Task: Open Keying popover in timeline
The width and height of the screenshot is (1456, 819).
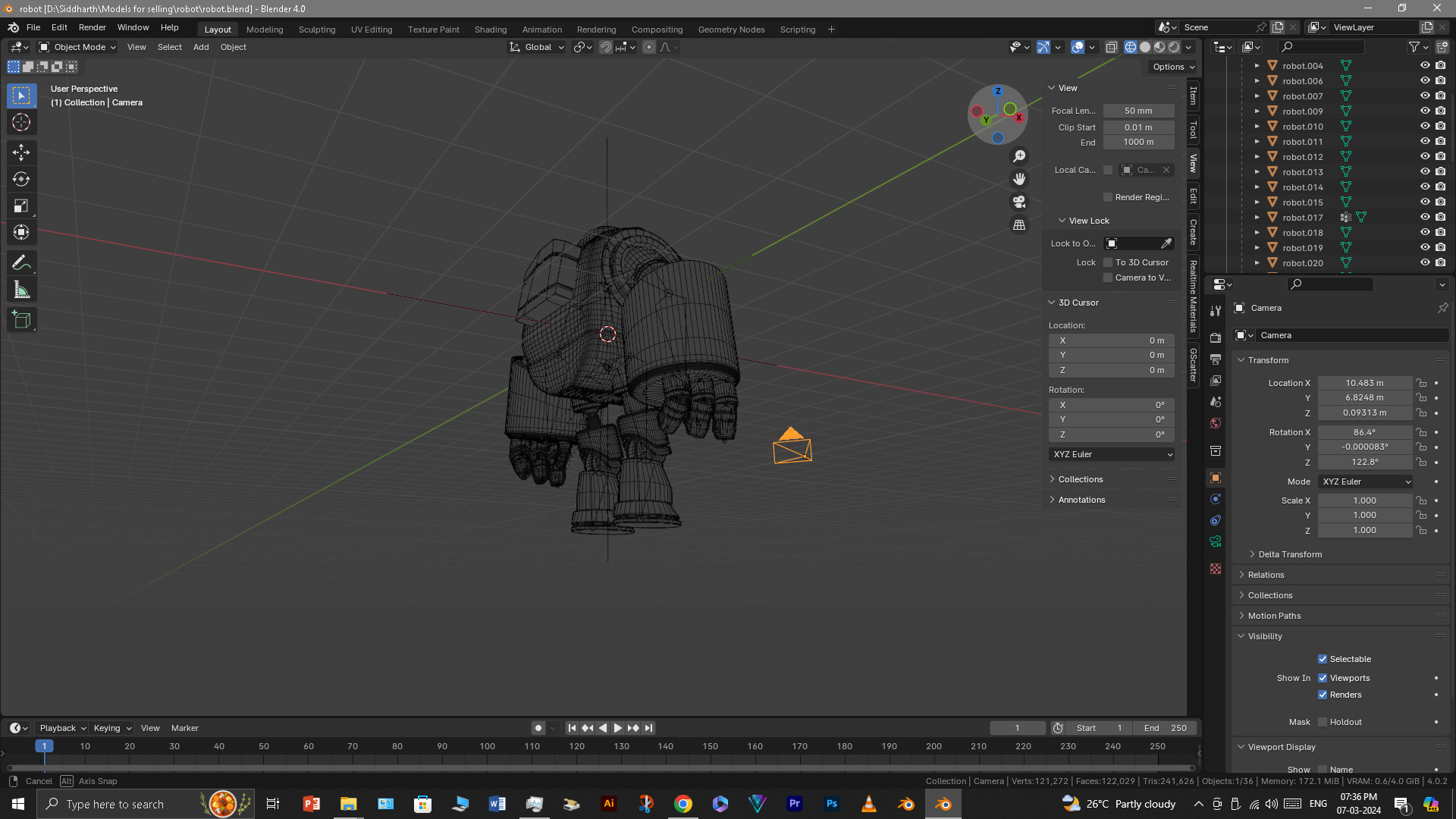Action: coord(111,728)
